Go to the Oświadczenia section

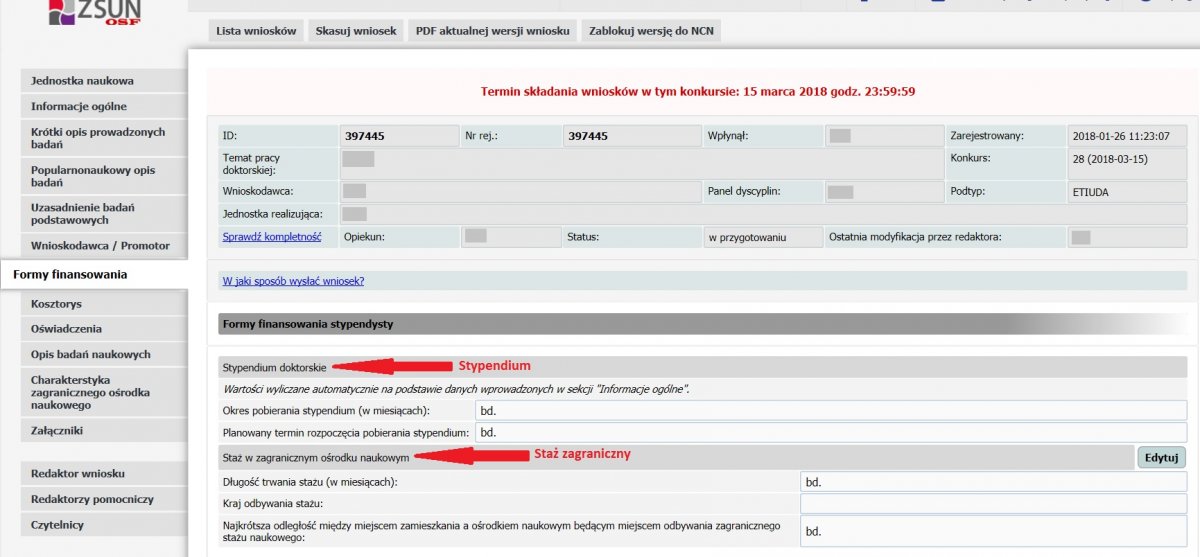click(x=66, y=329)
